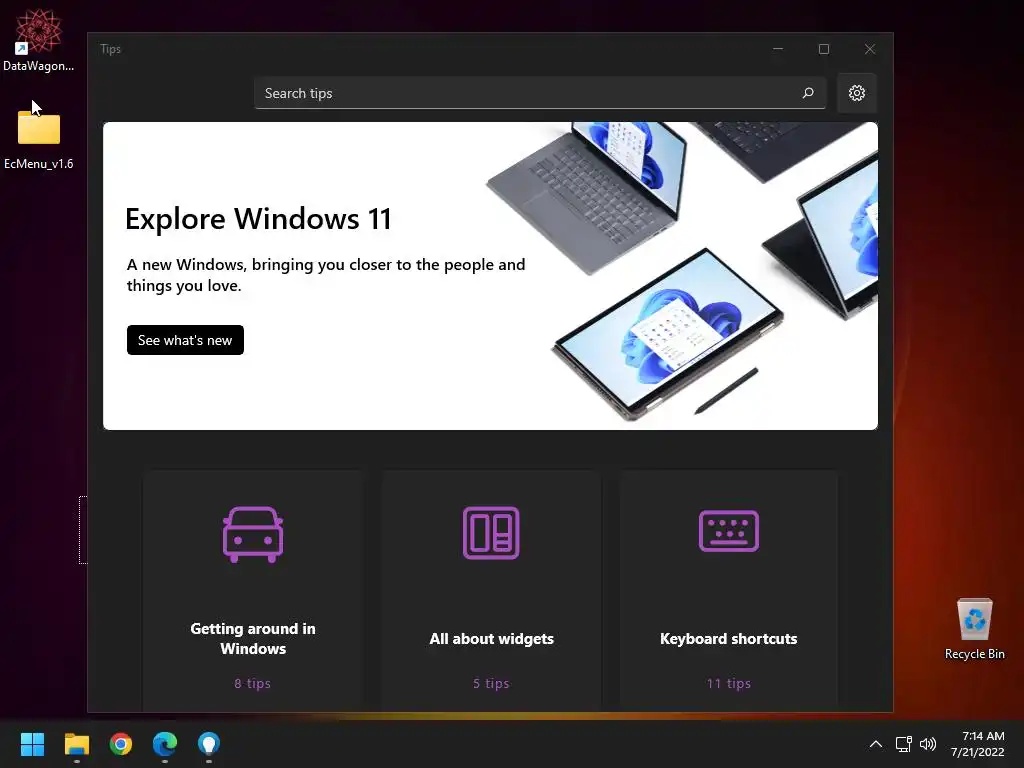Select the DataWagon desktop shortcut
The image size is (1024, 768).
click(39, 40)
